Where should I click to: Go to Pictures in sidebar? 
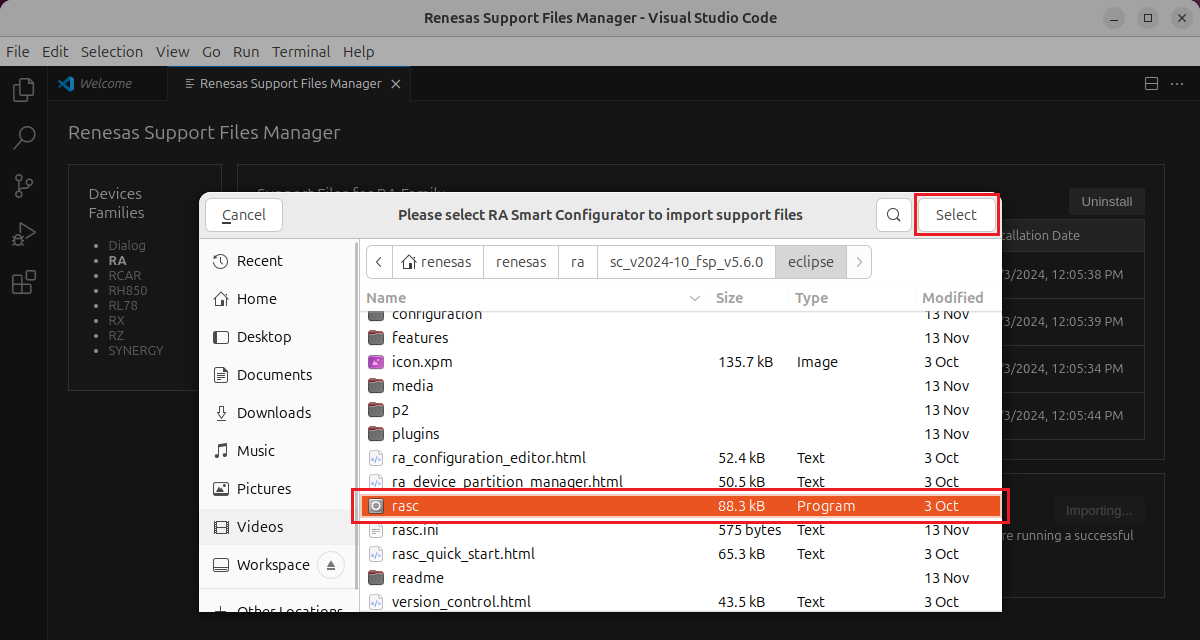[x=279, y=489]
